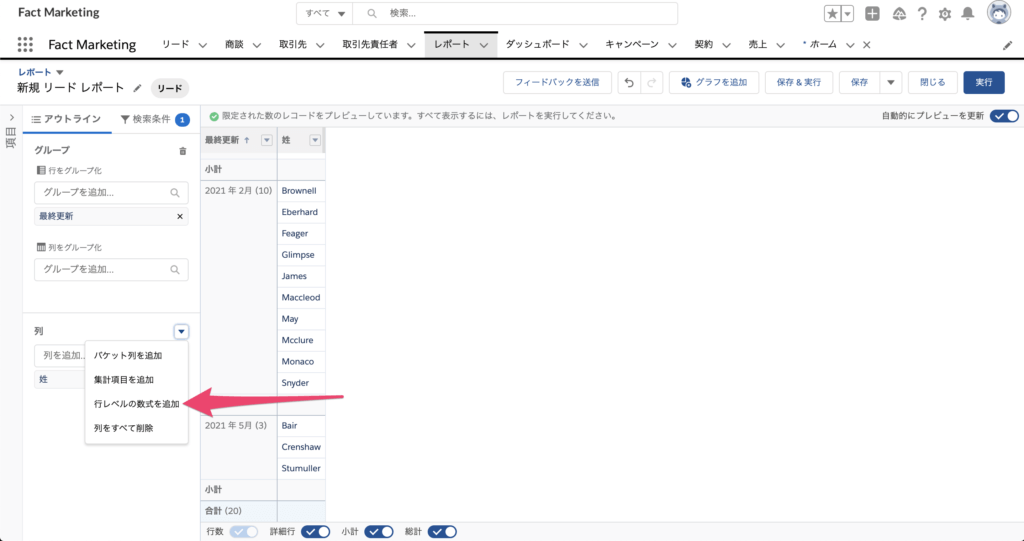Open the レポート breadcrumb dropdown arrow
This screenshot has width=1024, height=541.
tap(60, 73)
